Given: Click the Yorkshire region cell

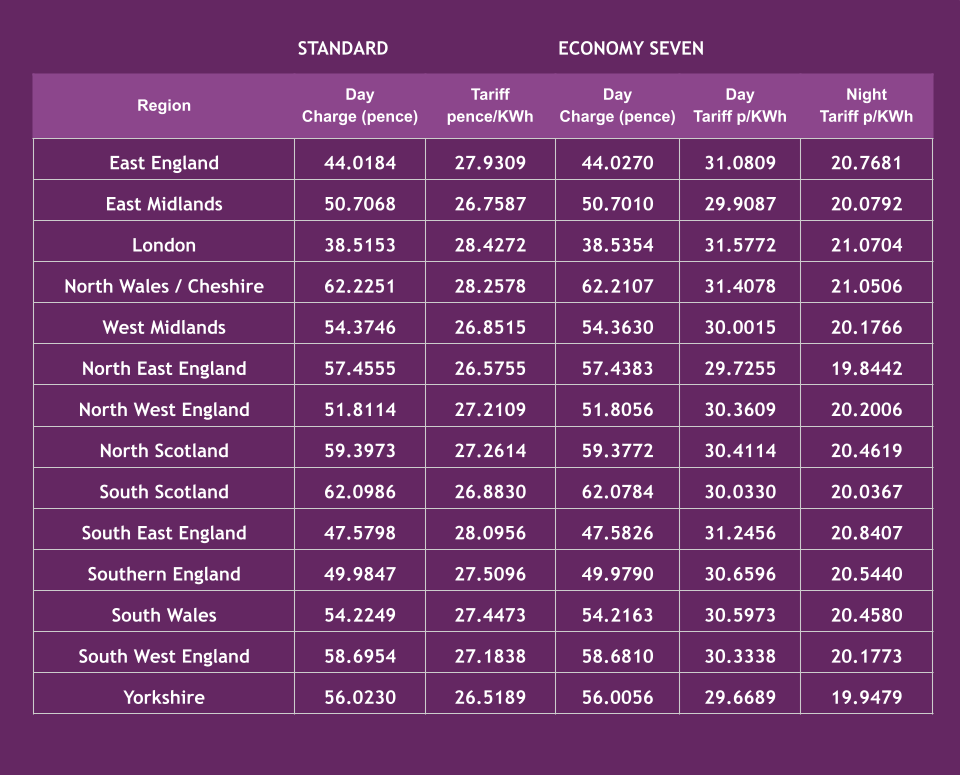Looking at the screenshot, I should 164,697.
